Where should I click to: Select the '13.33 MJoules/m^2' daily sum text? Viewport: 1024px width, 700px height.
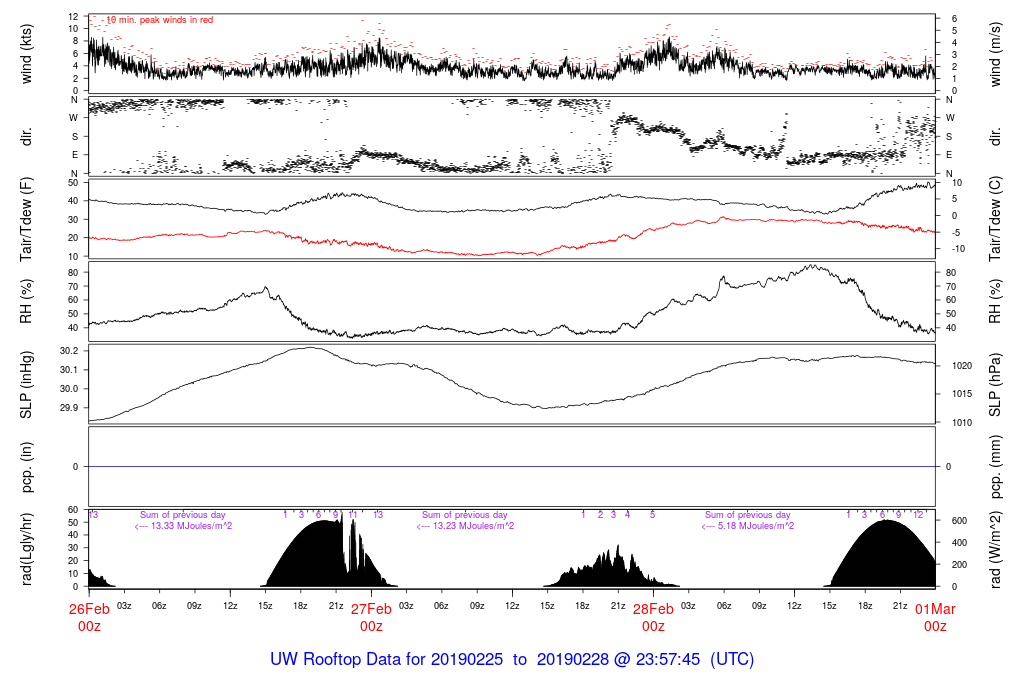click(x=191, y=526)
